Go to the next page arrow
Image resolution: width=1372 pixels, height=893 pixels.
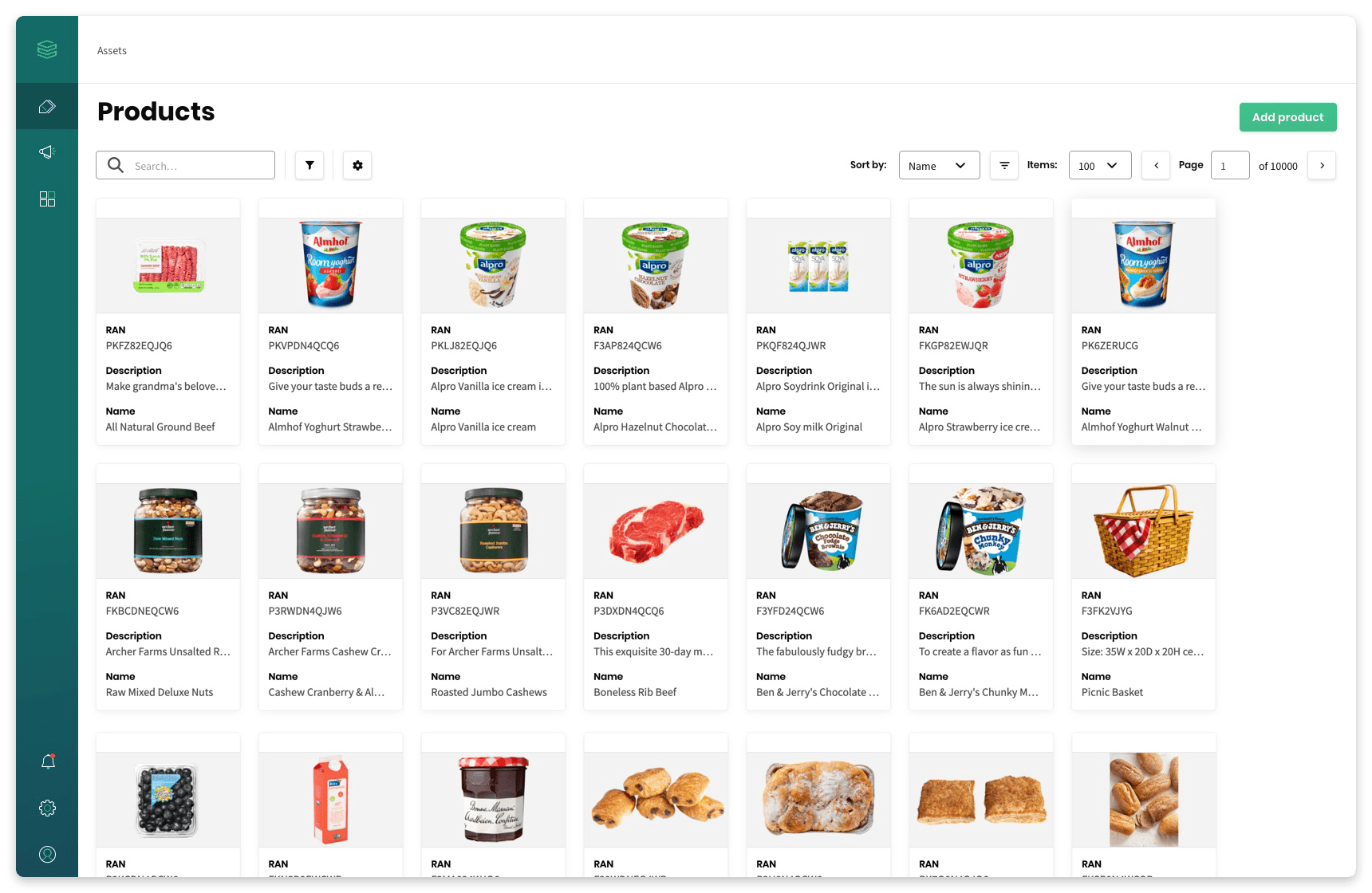(1322, 165)
